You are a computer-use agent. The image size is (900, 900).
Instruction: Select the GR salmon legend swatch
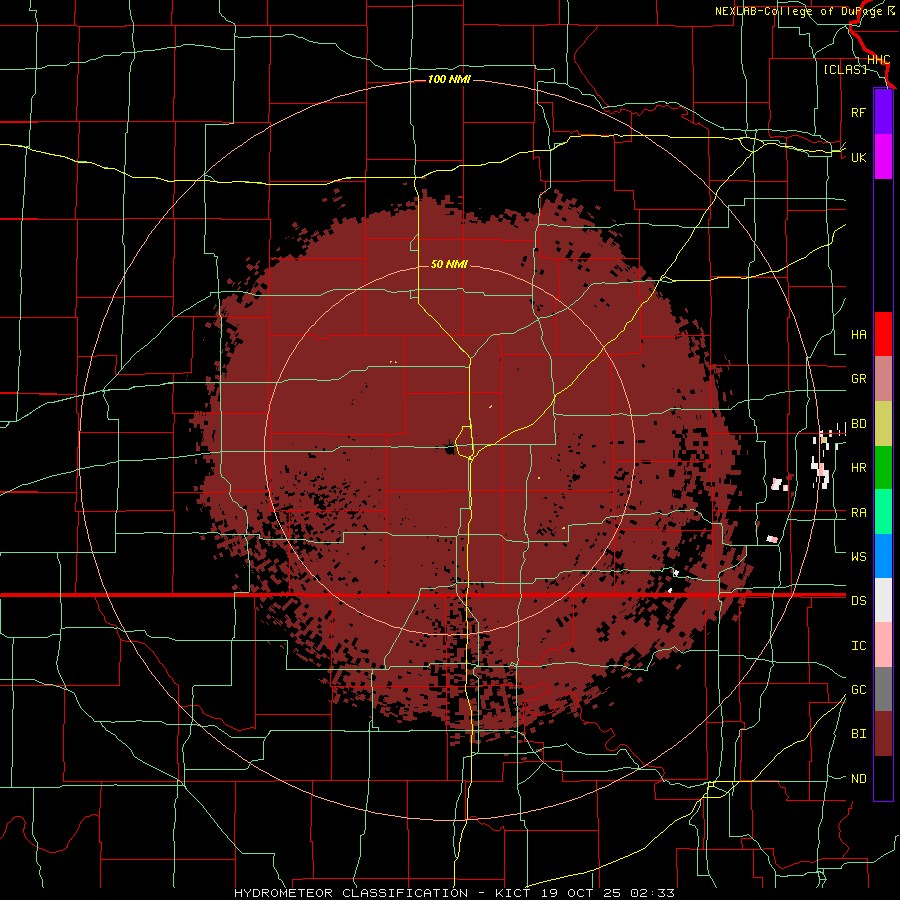[x=883, y=379]
